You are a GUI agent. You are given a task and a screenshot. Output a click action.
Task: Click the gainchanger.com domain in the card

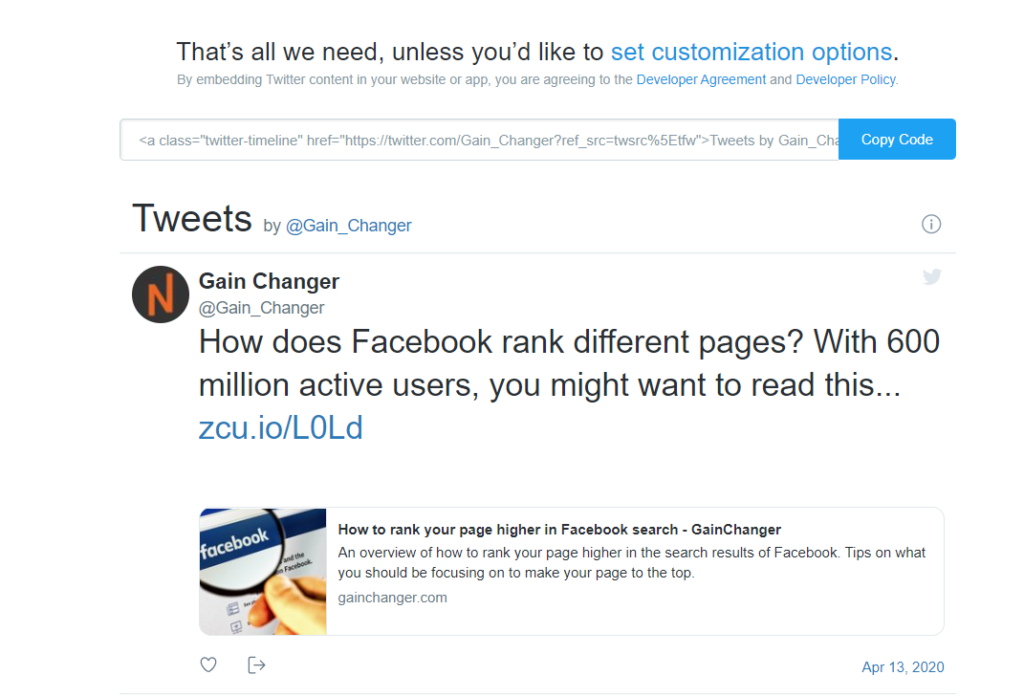click(x=392, y=598)
